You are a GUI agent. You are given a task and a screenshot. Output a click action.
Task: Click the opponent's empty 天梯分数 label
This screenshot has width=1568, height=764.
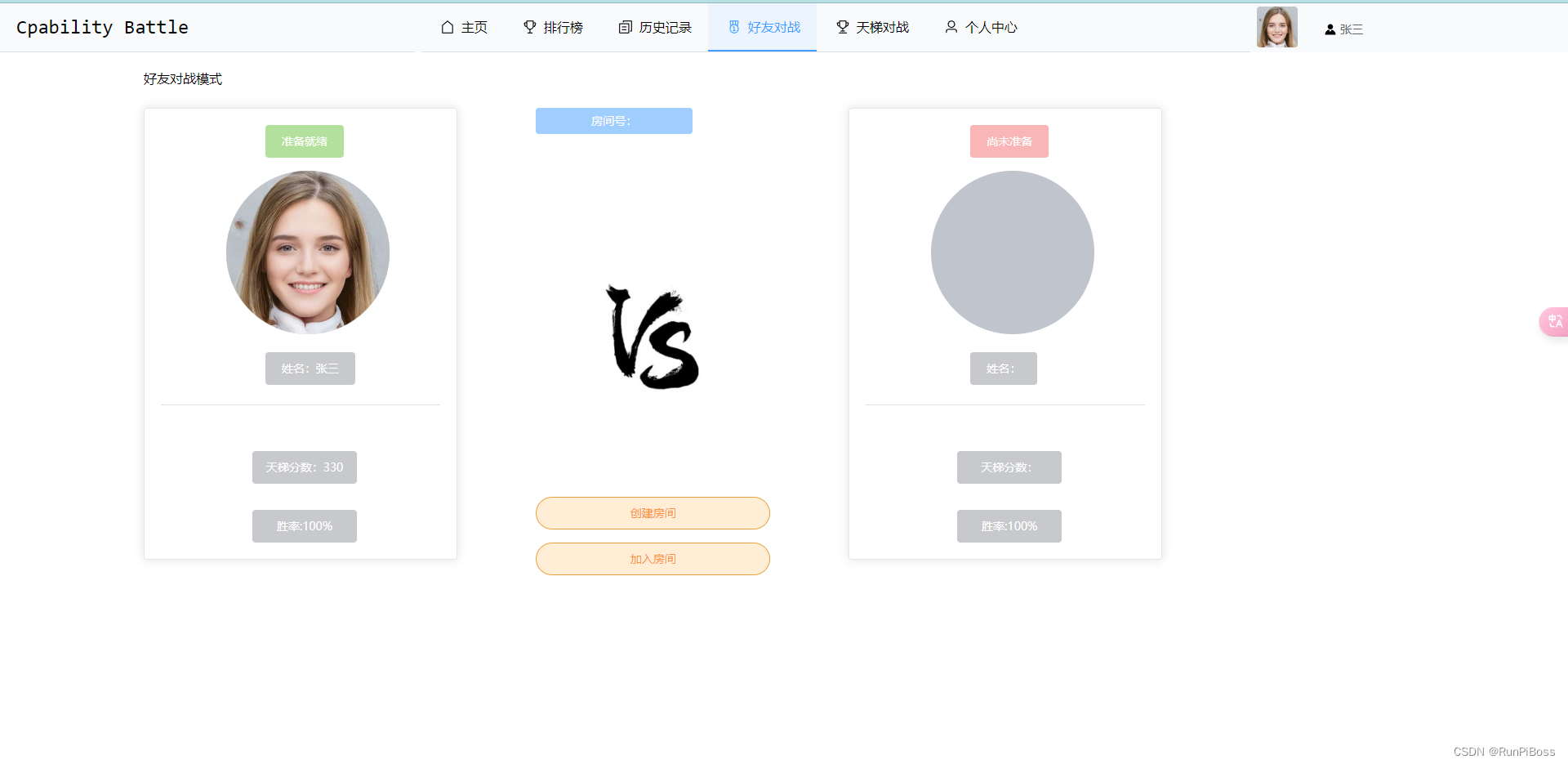(x=1009, y=467)
